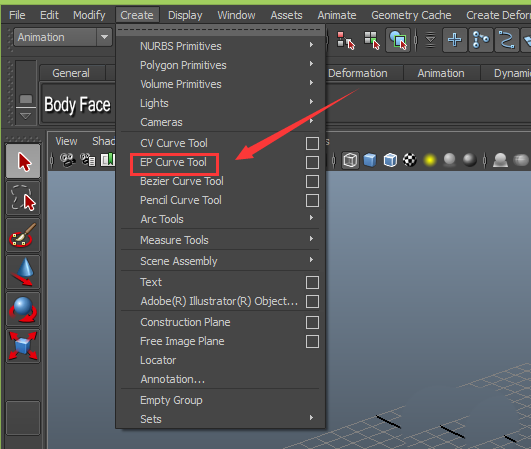The image size is (531, 449).
Task: Choose EP Curve Tool
Action: (x=173, y=162)
